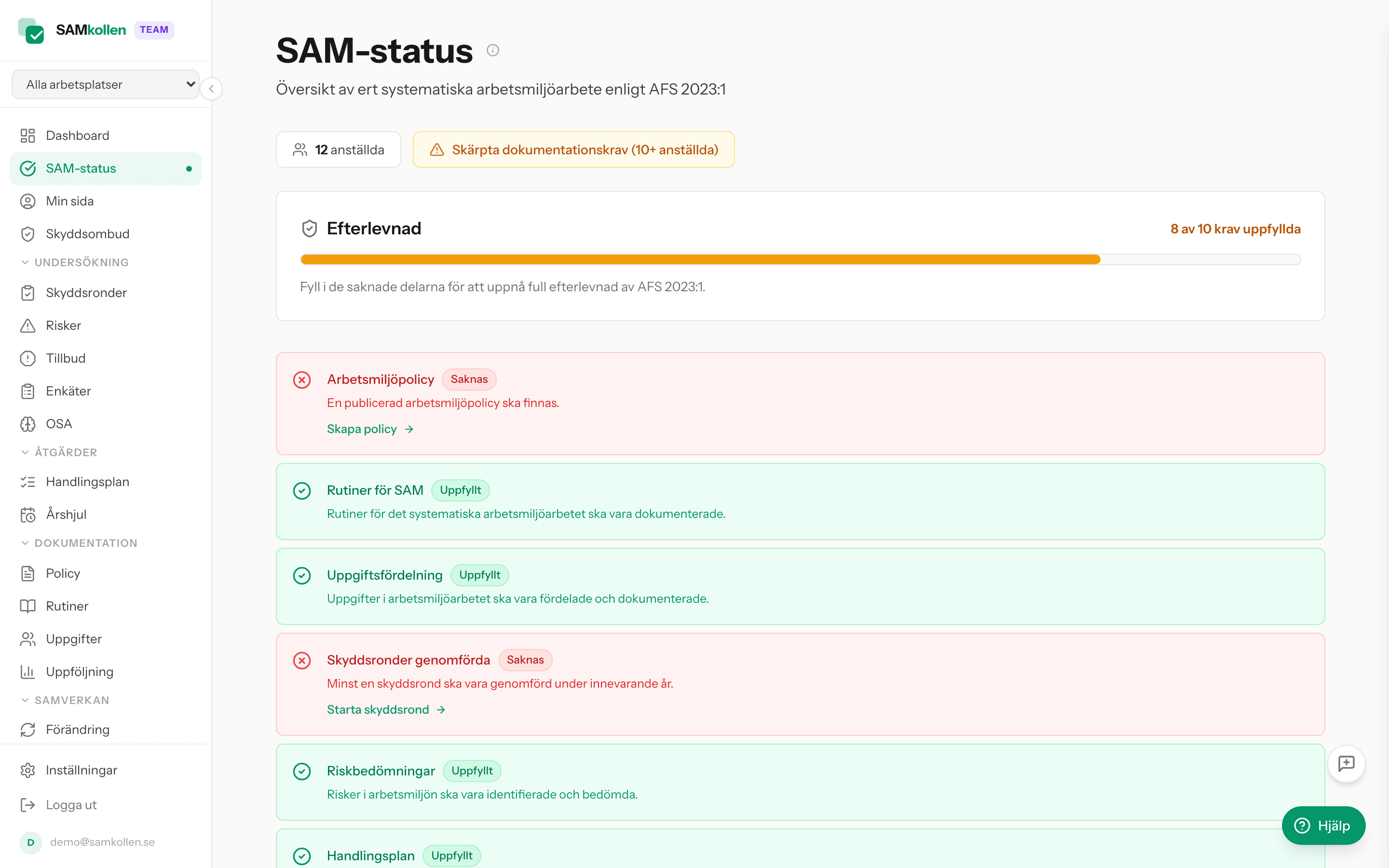Image resolution: width=1389 pixels, height=868 pixels.
Task: Click the Uppföljning chart icon
Action: pyautogui.click(x=29, y=672)
